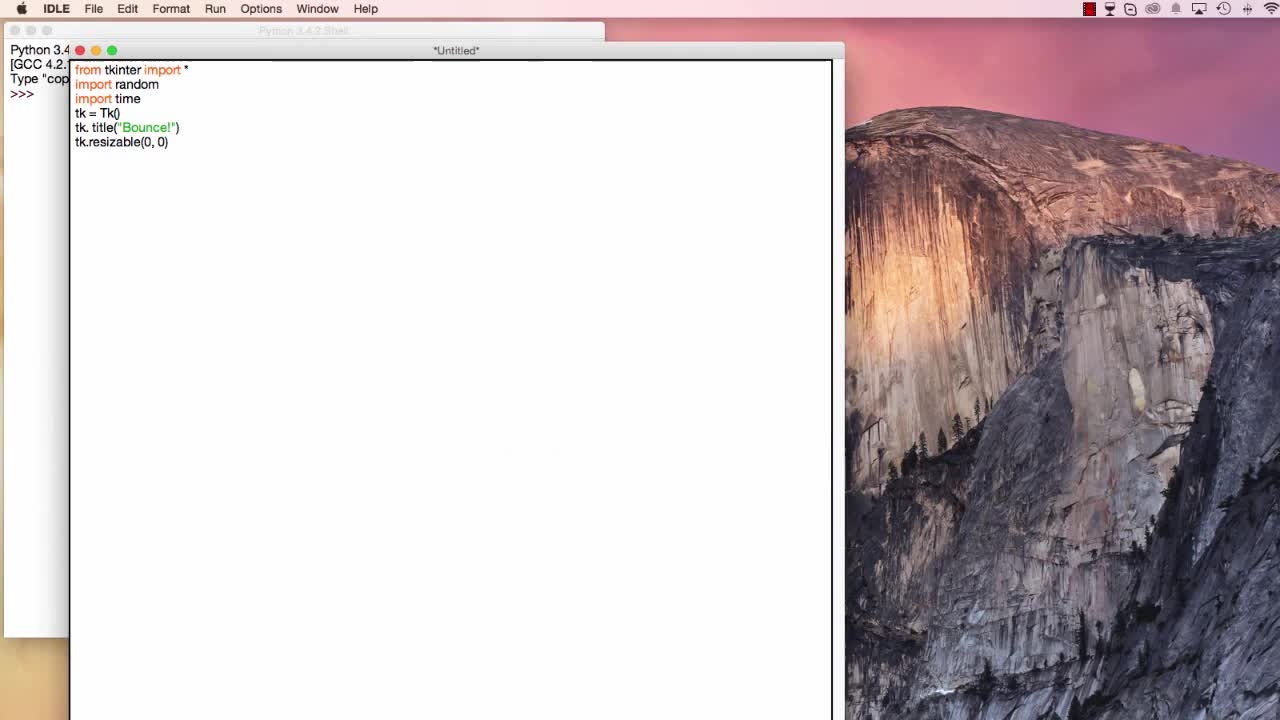Open the IDLE application menu
Viewport: 1280px width, 720px height.
pyautogui.click(x=56, y=9)
